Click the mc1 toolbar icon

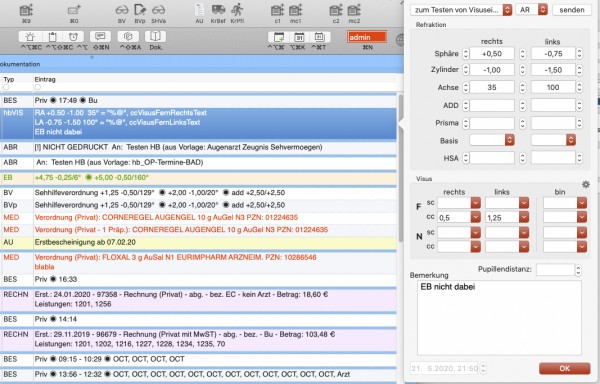pos(295,10)
